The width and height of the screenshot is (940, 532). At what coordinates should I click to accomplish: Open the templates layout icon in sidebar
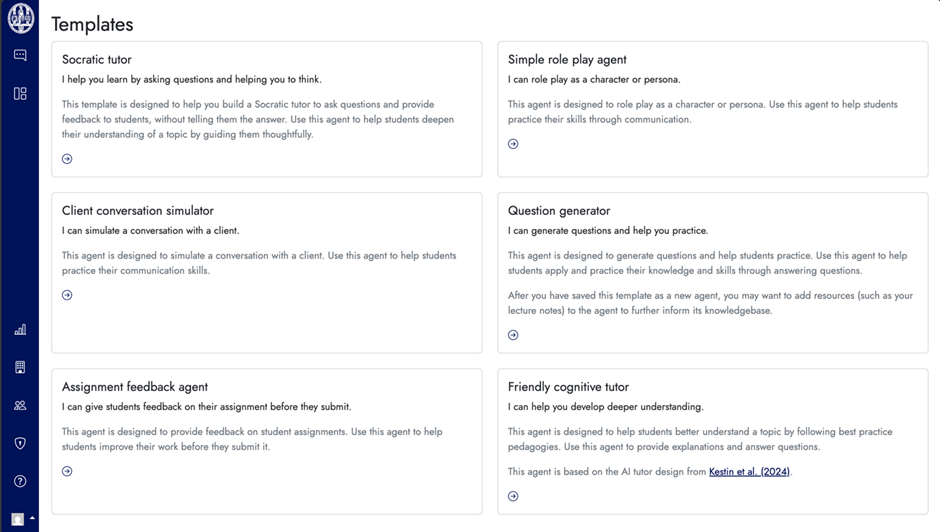click(x=20, y=94)
